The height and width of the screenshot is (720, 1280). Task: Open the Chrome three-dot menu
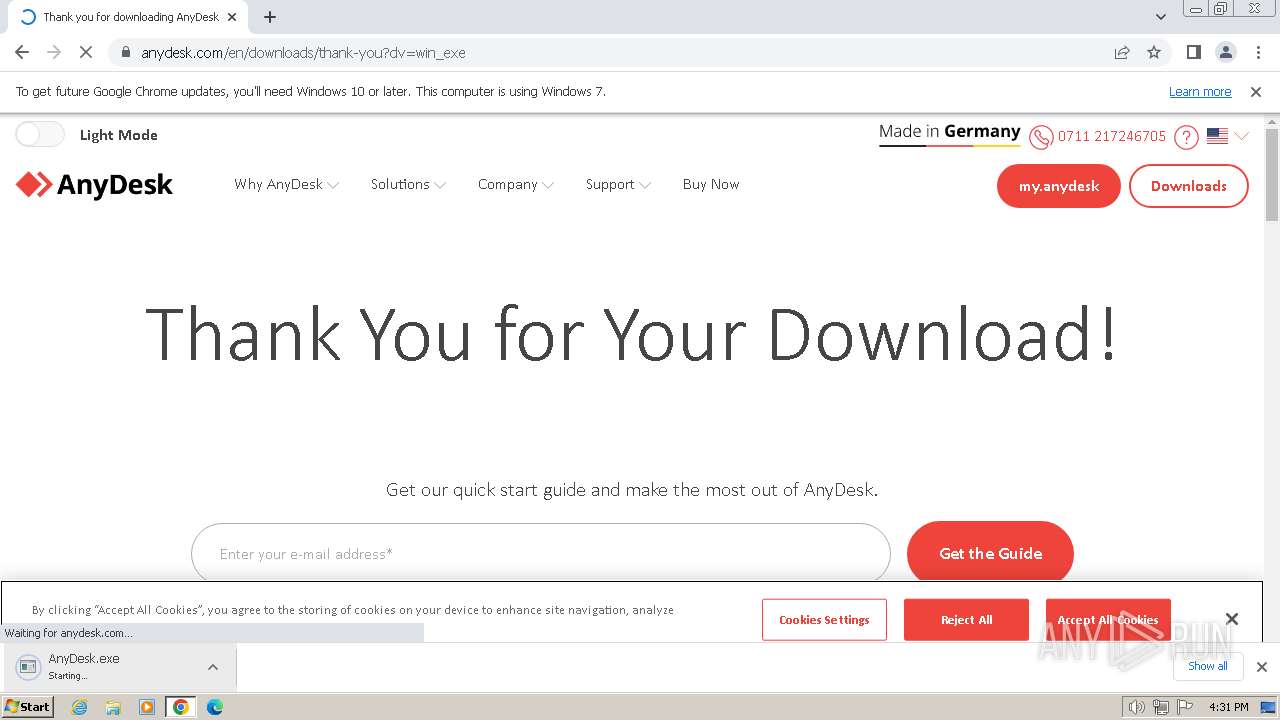(1257, 52)
